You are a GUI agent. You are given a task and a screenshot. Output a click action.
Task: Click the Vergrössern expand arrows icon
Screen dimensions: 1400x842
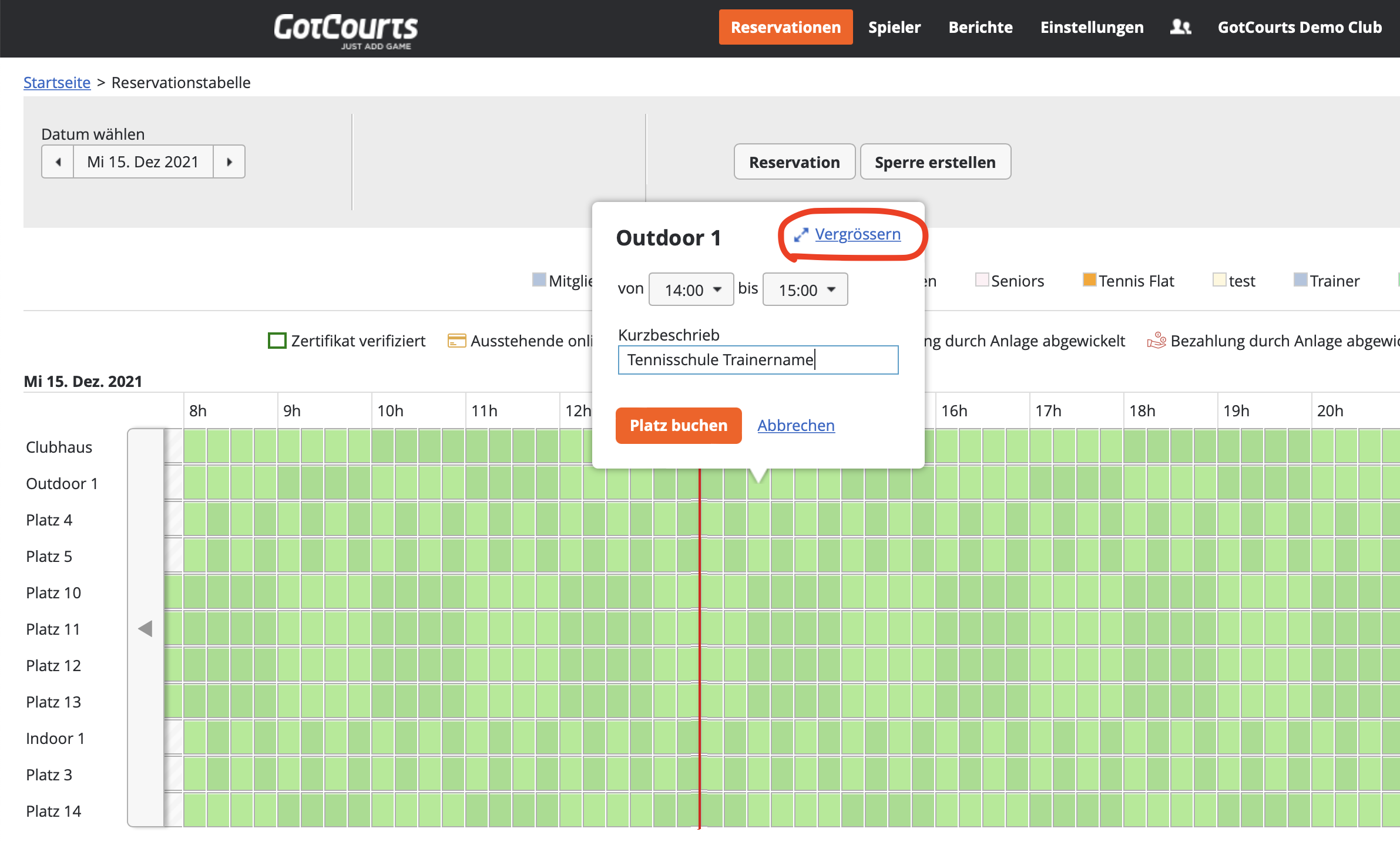tap(801, 235)
